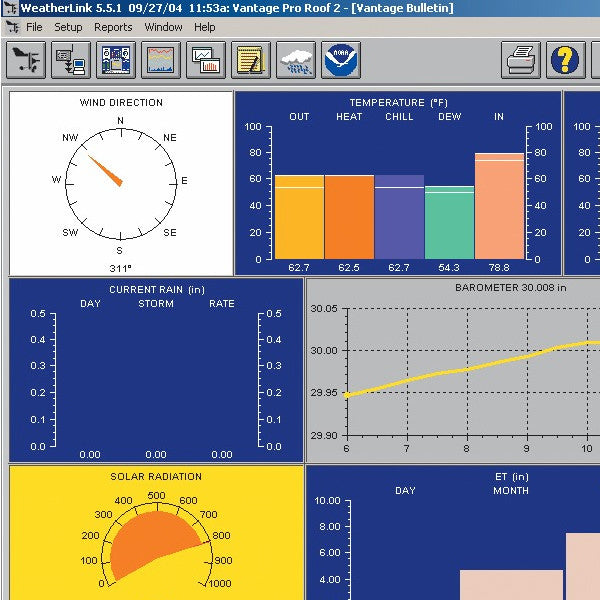Image resolution: width=600 pixels, height=600 pixels.
Task: Click the CHILL temperature bar
Action: point(399,217)
